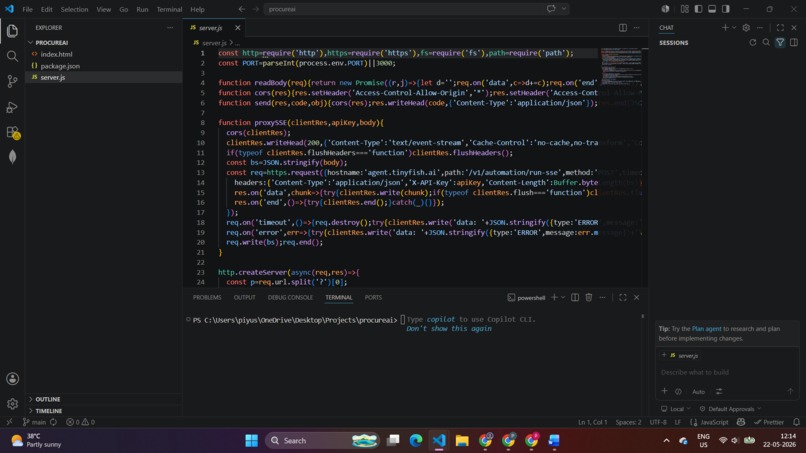Toggle Sessions side-by-side layout icon
This screenshot has height=453, width=806.
[794, 43]
